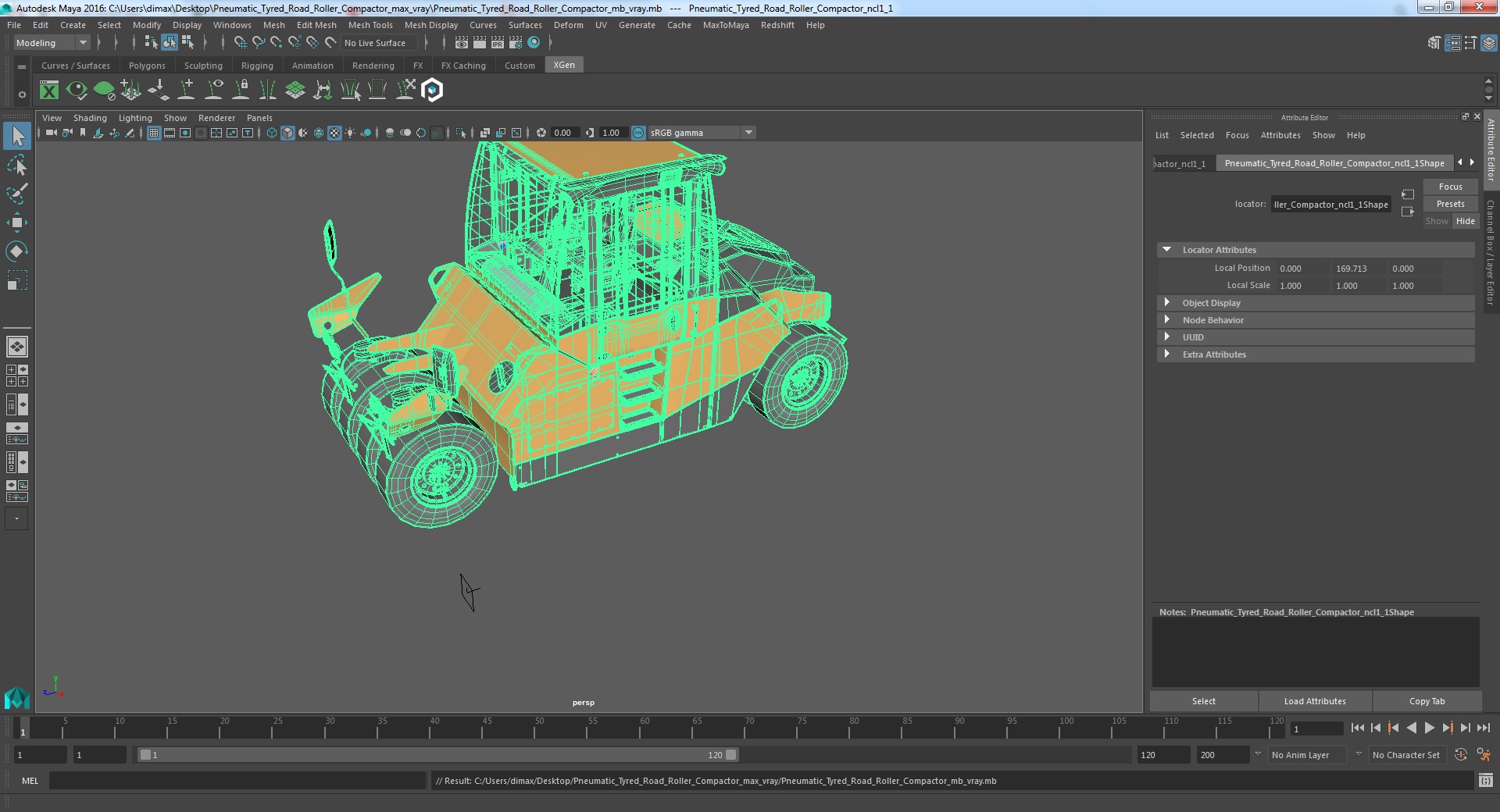The height and width of the screenshot is (812, 1500).
Task: Select by hierarchy mode icon
Action: tap(152, 43)
